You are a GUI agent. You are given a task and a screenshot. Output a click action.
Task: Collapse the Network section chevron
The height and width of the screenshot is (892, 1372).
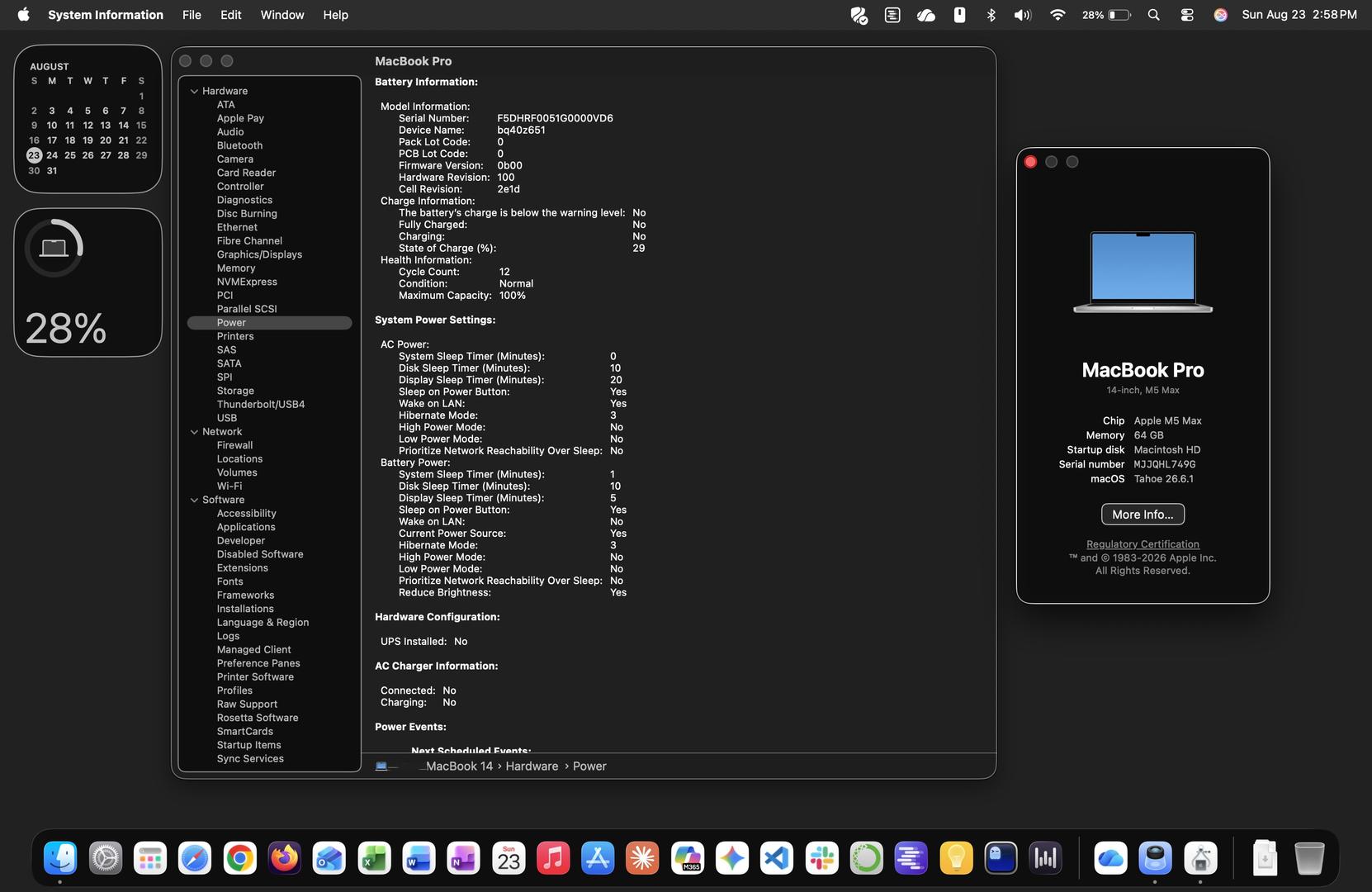pyautogui.click(x=194, y=432)
